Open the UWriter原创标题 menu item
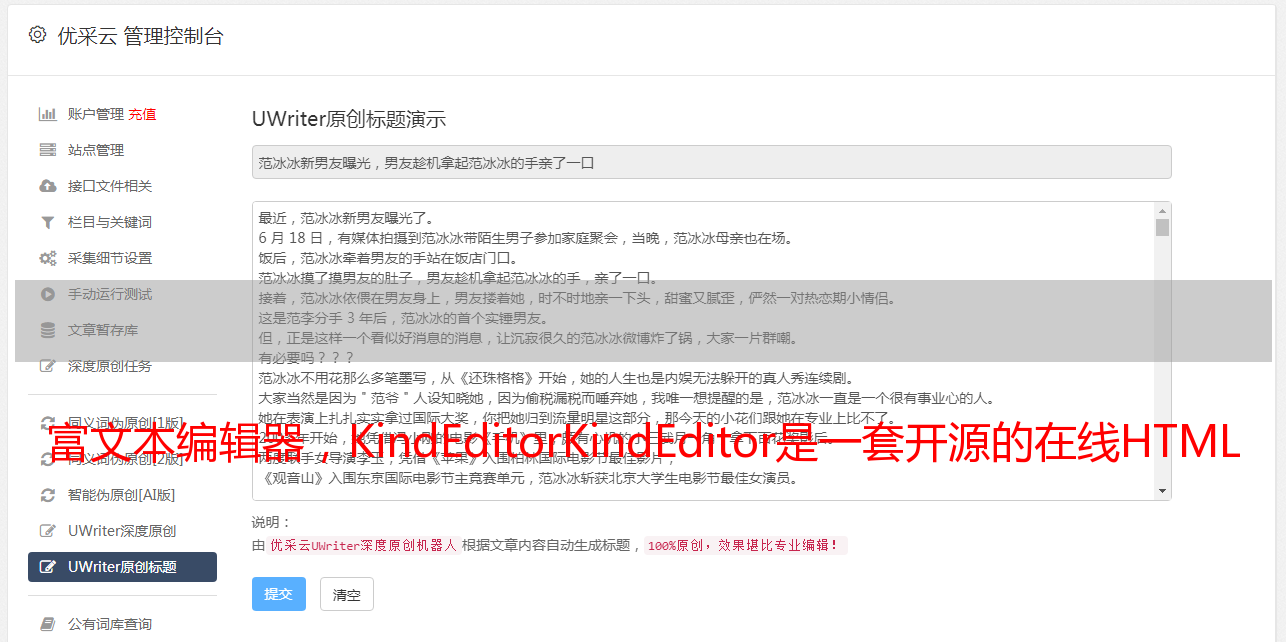Screen dimensions: 1286x642 click(122, 567)
